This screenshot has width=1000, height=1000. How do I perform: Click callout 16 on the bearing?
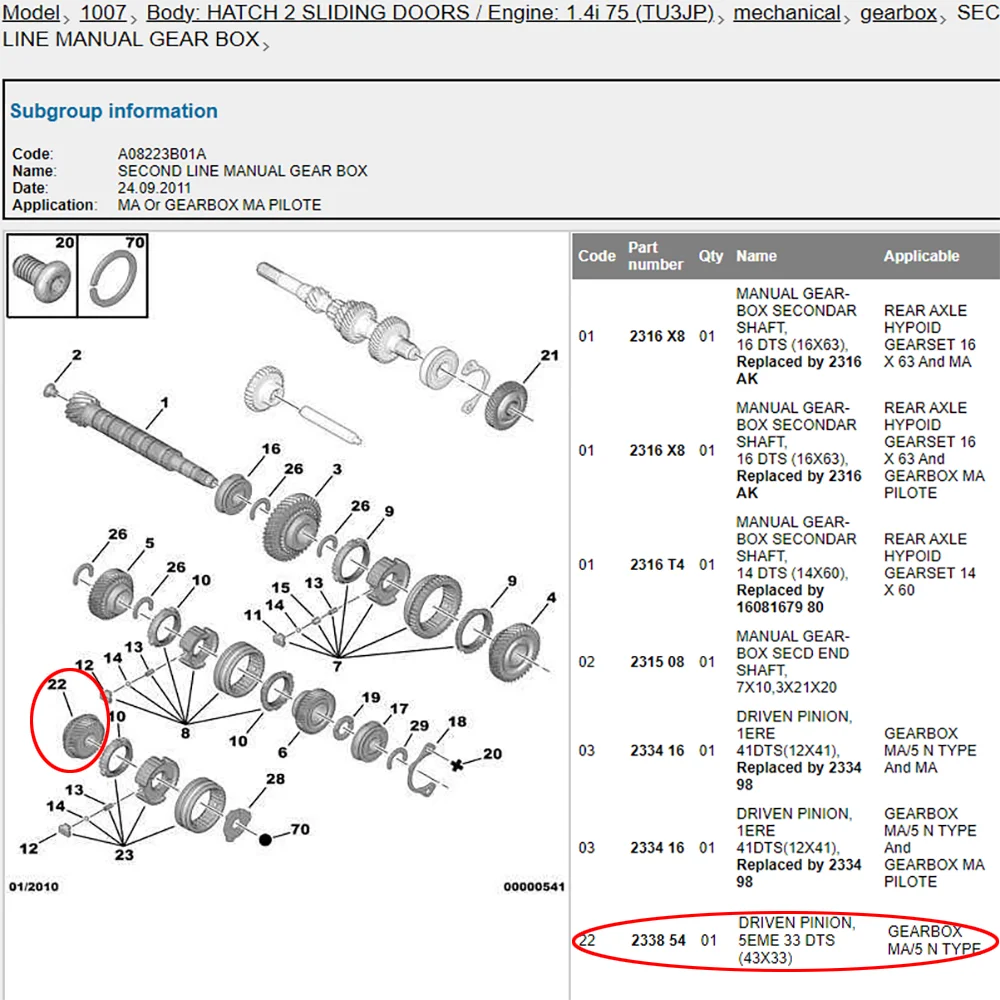tap(271, 448)
